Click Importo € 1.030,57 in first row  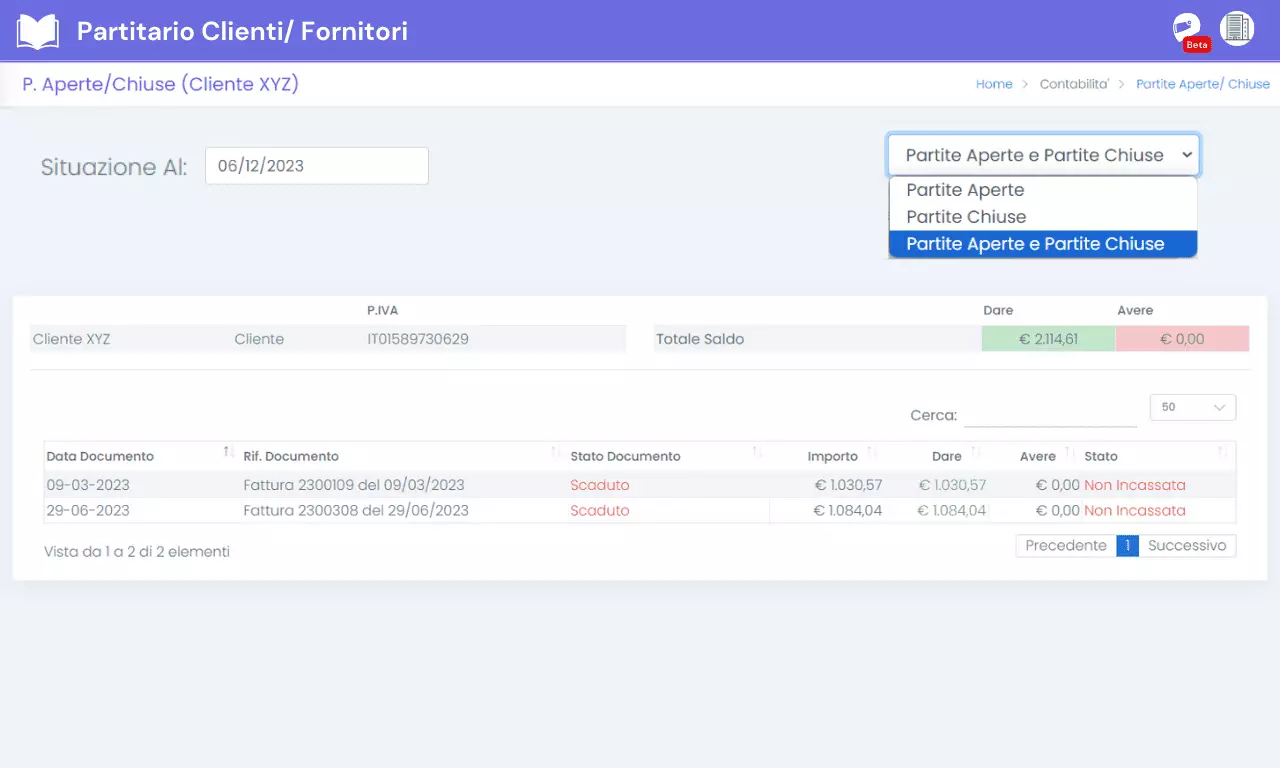(848, 485)
